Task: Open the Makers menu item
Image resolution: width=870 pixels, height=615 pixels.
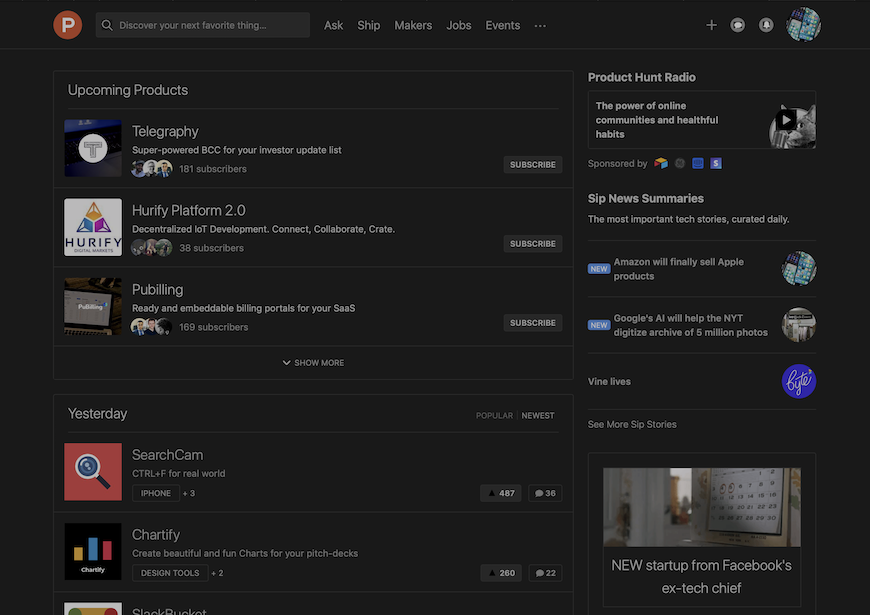Action: [x=413, y=25]
